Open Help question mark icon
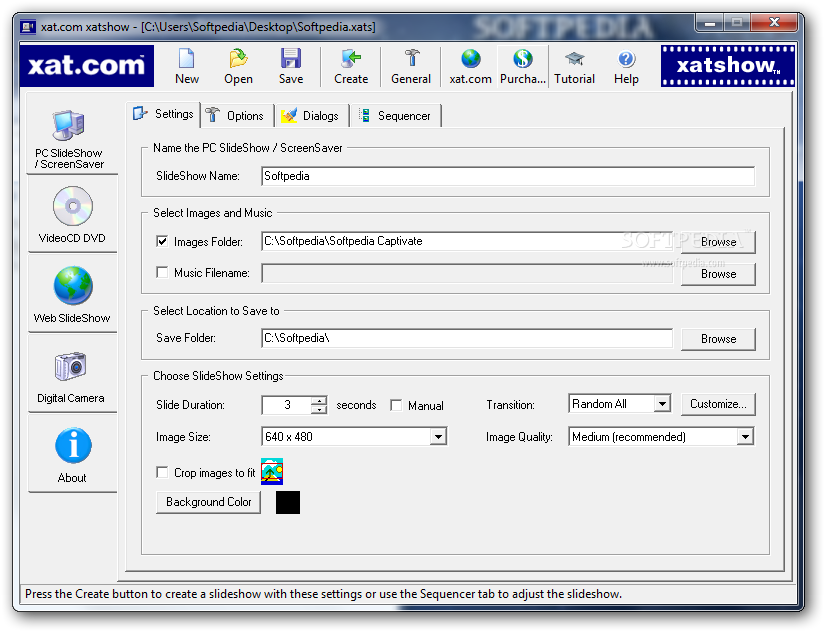Viewport: 825px width, 632px height. click(x=626, y=59)
